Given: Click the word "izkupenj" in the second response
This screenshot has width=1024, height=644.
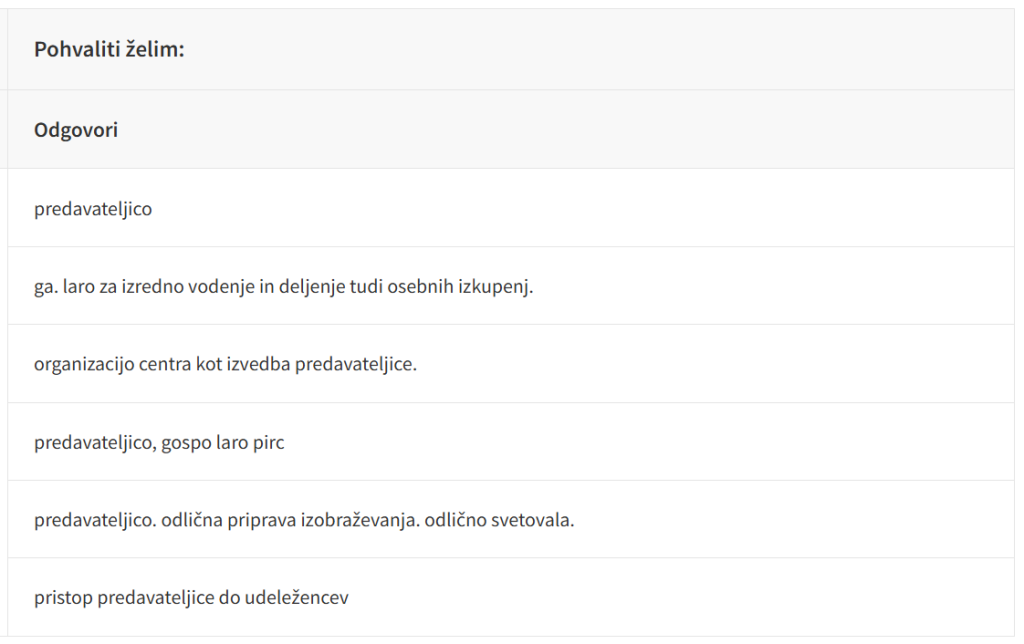Looking at the screenshot, I should pyautogui.click(x=502, y=287).
